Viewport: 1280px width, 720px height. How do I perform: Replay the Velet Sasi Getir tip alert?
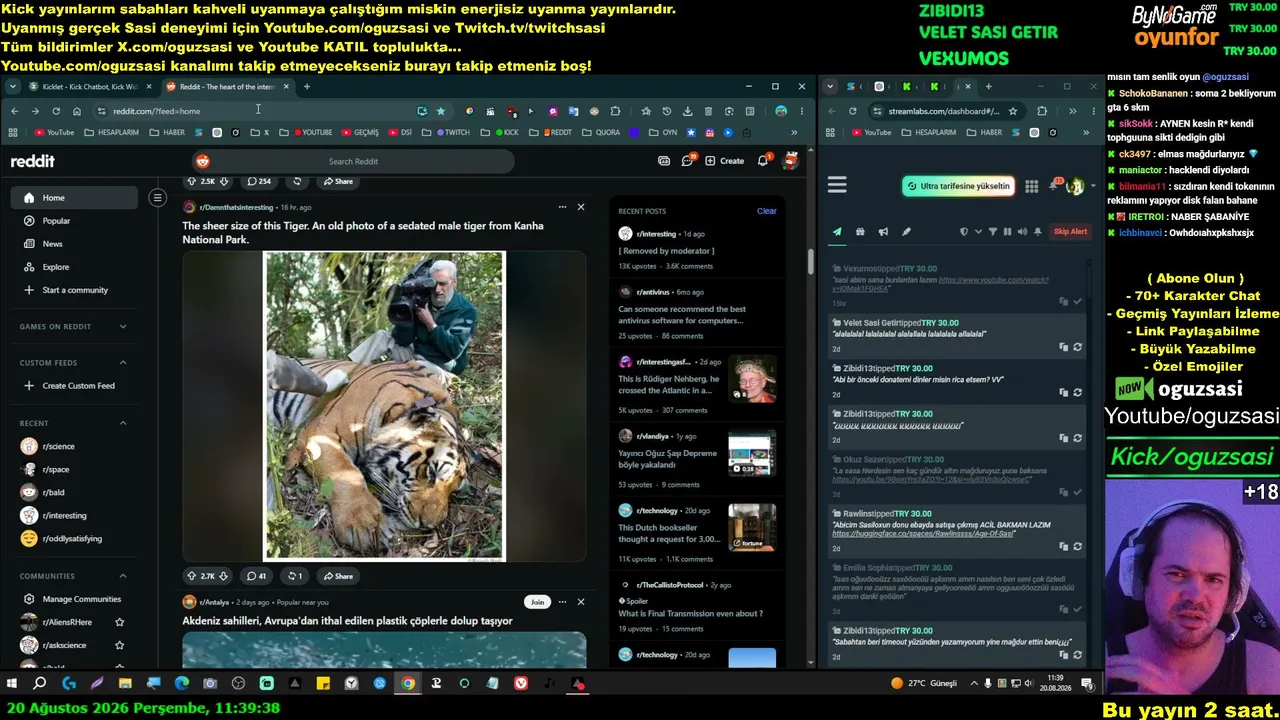(1077, 347)
